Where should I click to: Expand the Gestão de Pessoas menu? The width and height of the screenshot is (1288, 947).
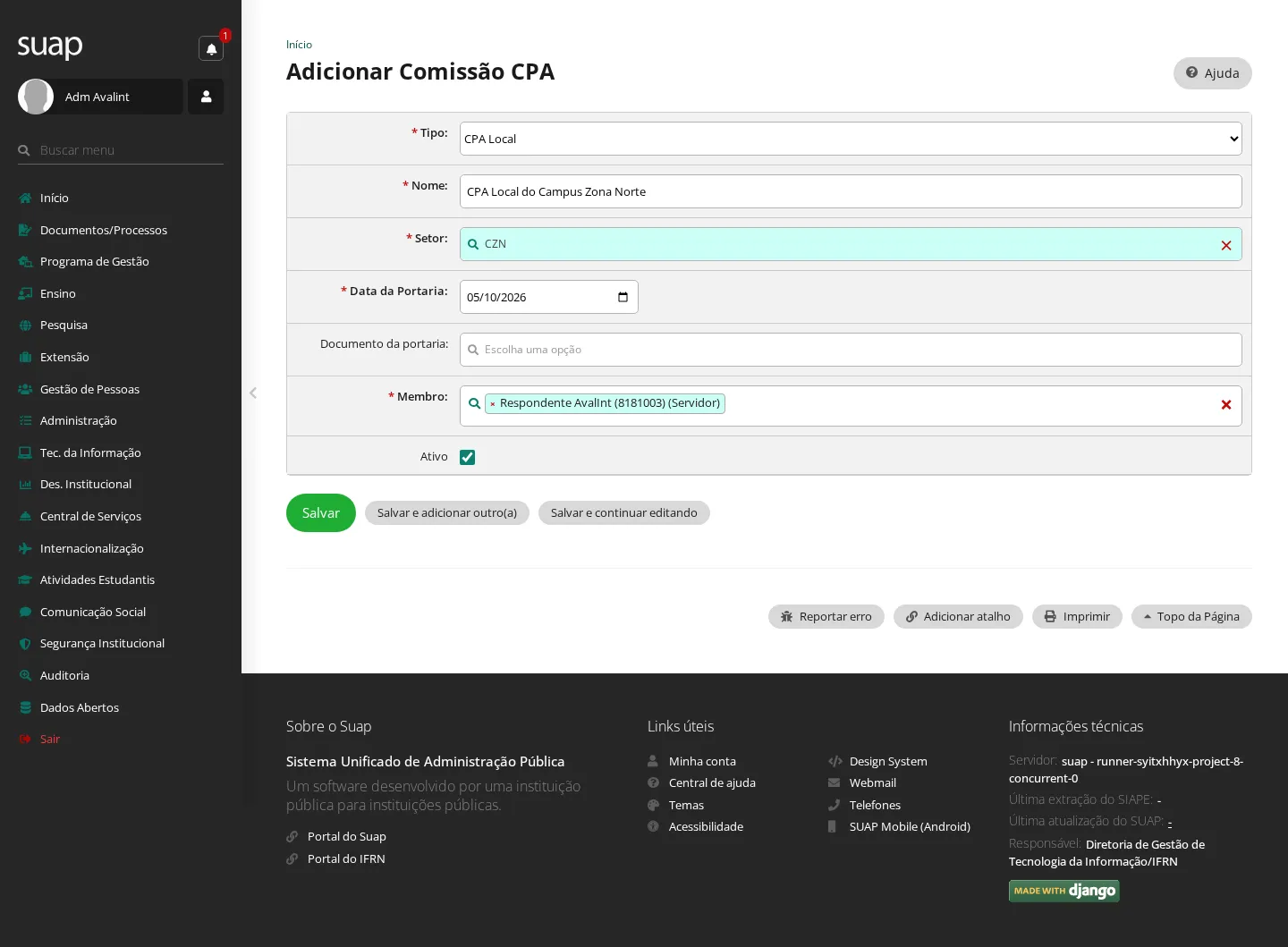tap(89, 389)
